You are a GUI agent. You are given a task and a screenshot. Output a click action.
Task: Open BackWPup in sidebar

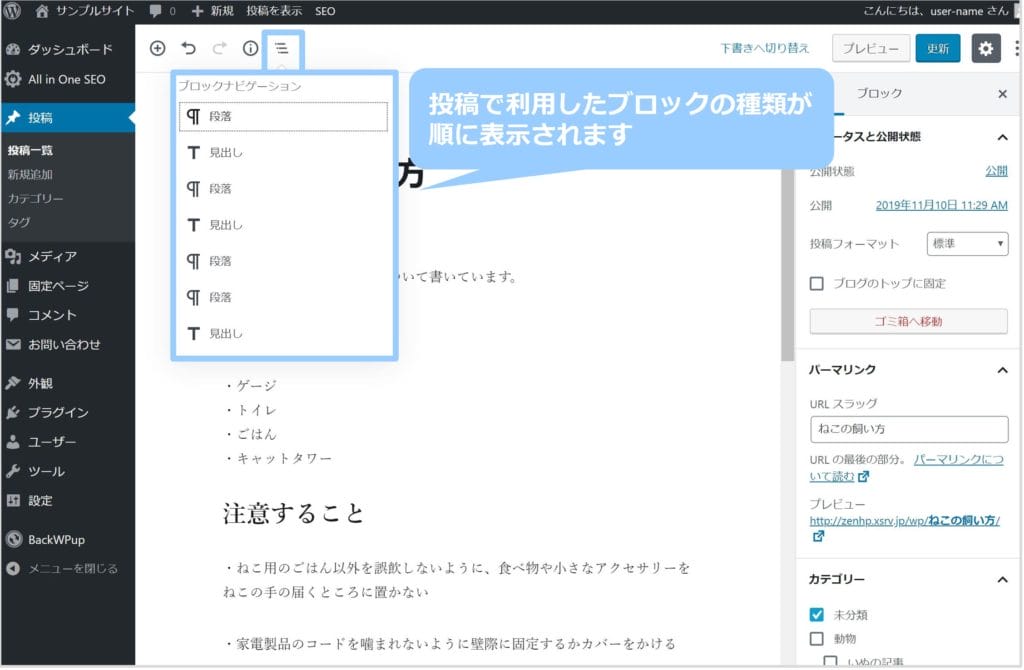[68, 539]
